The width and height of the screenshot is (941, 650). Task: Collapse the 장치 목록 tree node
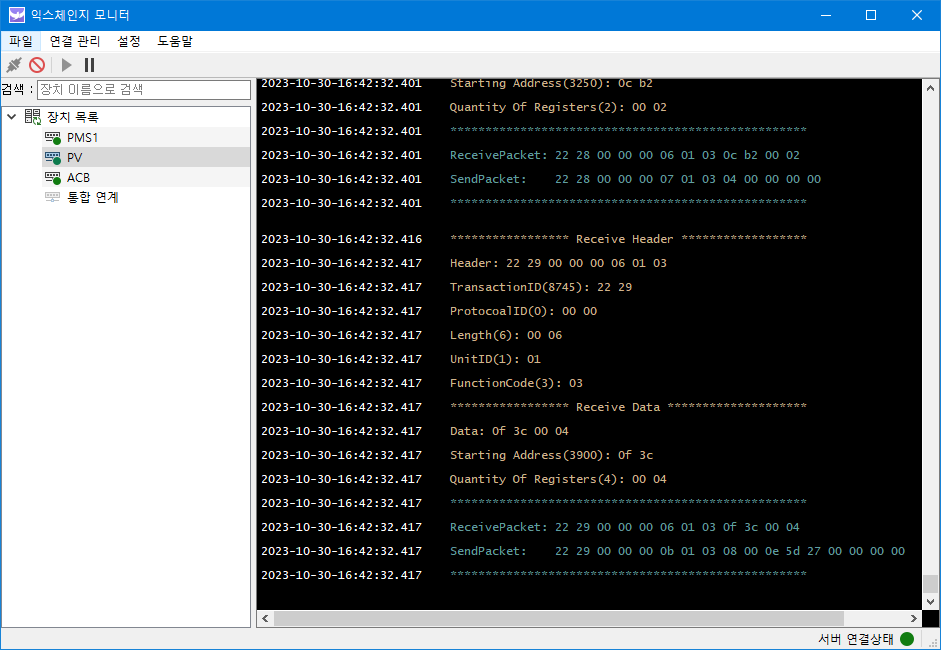coord(12,117)
